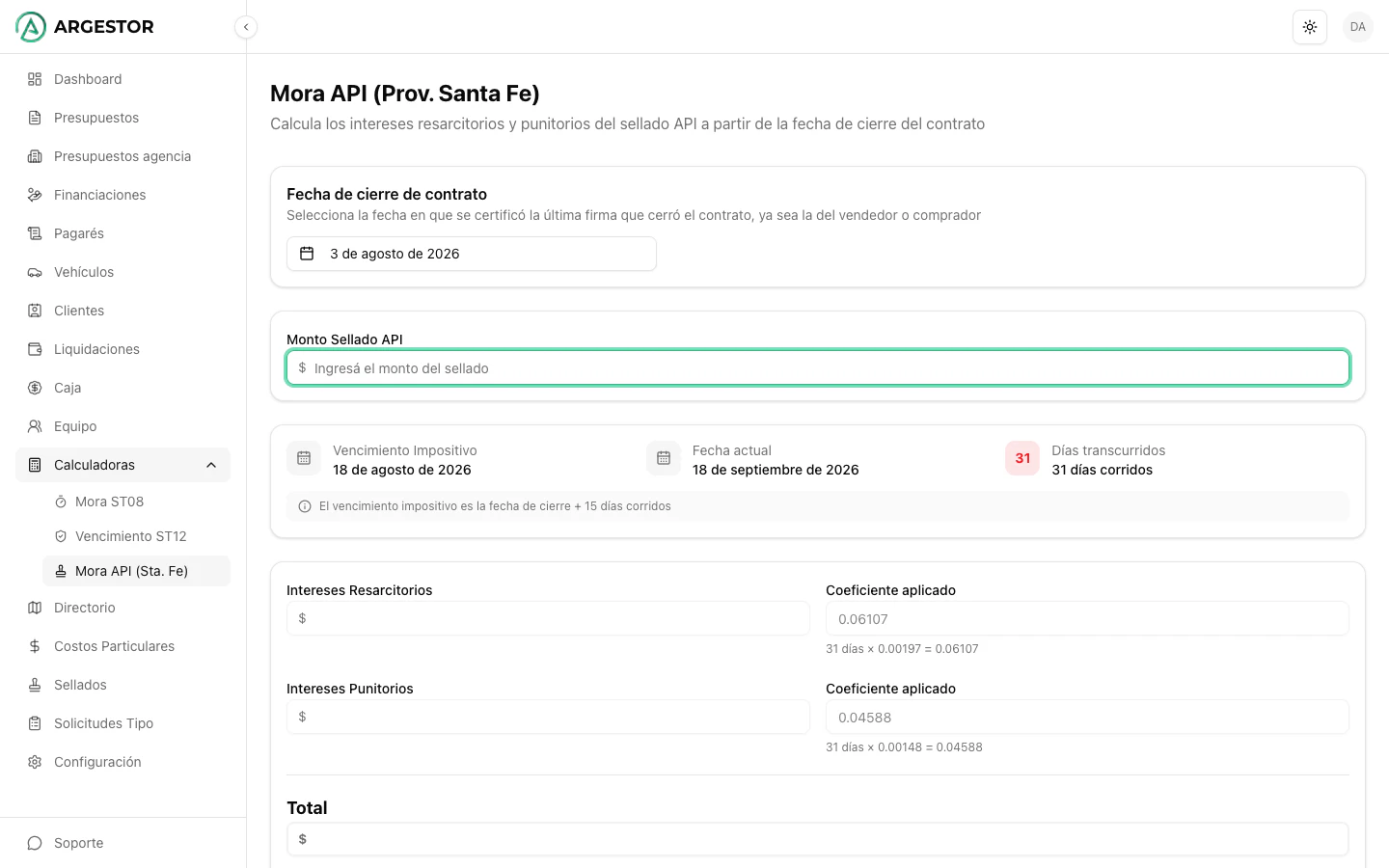This screenshot has width=1389, height=868.
Task: Click the Fecha actual calendar icon
Action: (x=664, y=458)
